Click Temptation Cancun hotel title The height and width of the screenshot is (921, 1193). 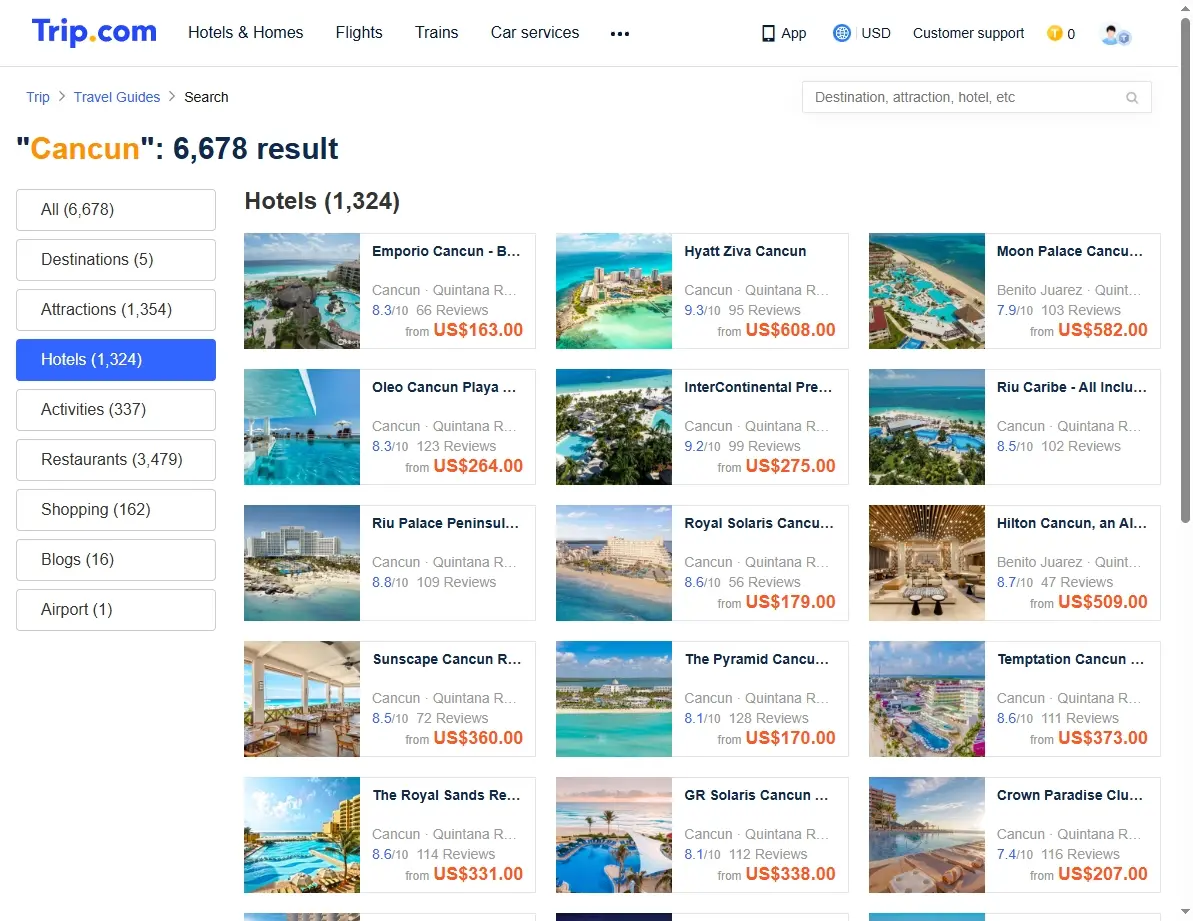coord(1071,659)
